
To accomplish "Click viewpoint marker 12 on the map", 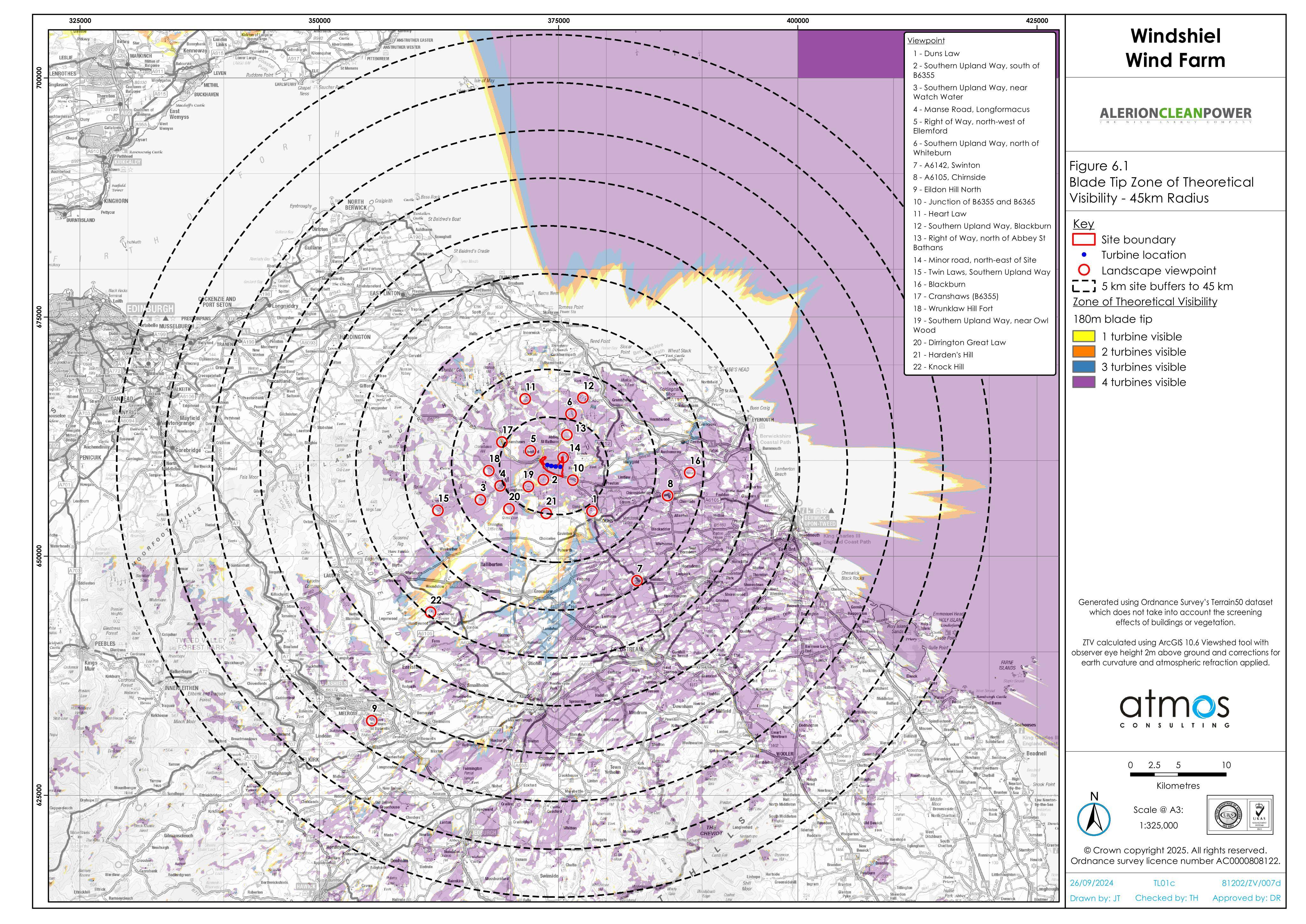I will pos(583,398).
